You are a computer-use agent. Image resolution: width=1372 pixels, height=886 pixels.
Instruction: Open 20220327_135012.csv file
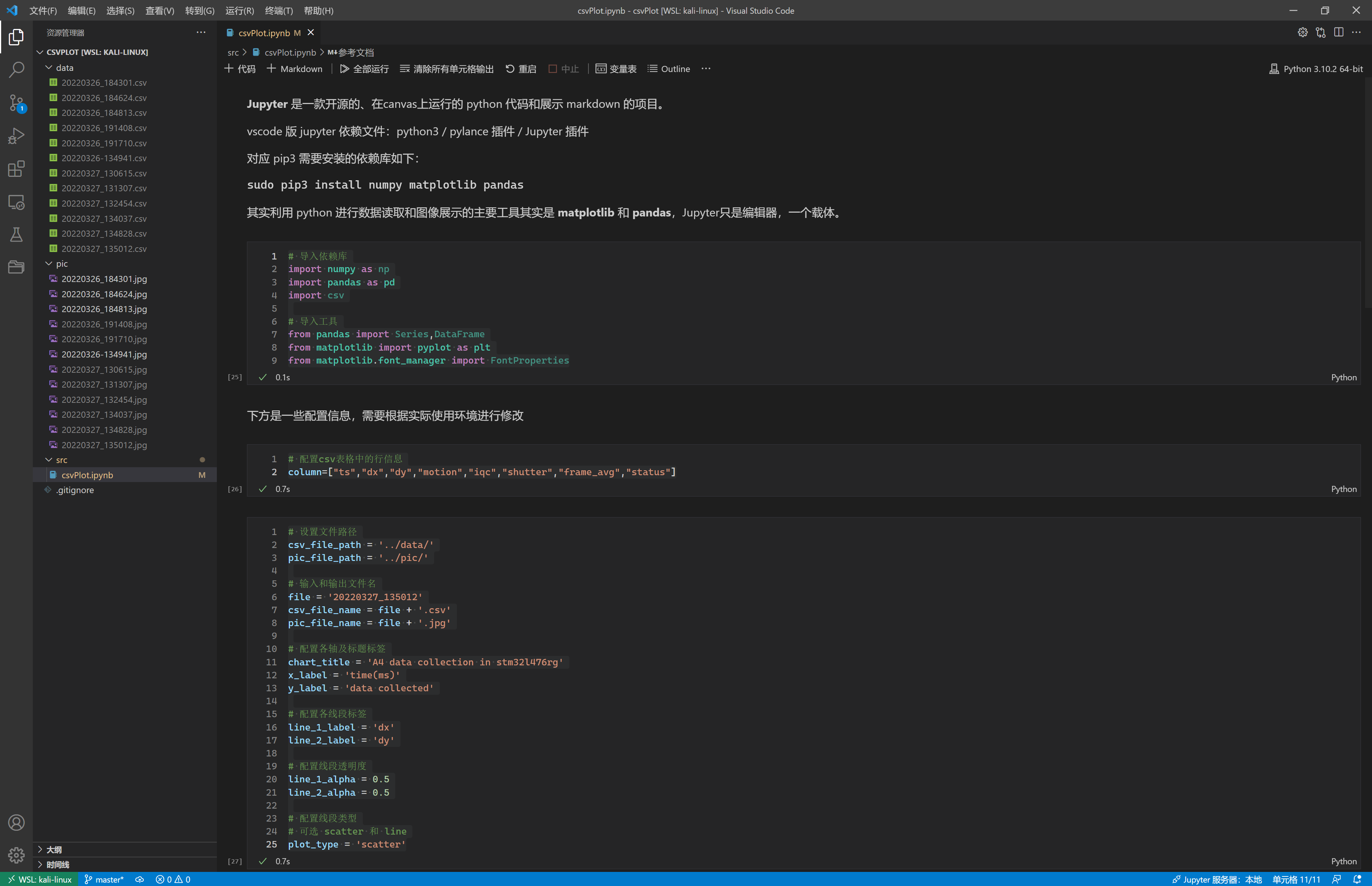point(104,248)
